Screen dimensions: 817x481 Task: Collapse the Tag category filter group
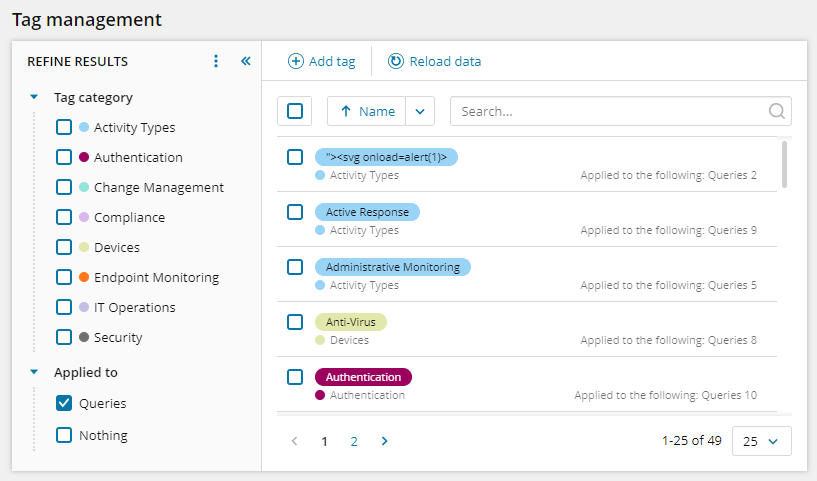coord(34,97)
